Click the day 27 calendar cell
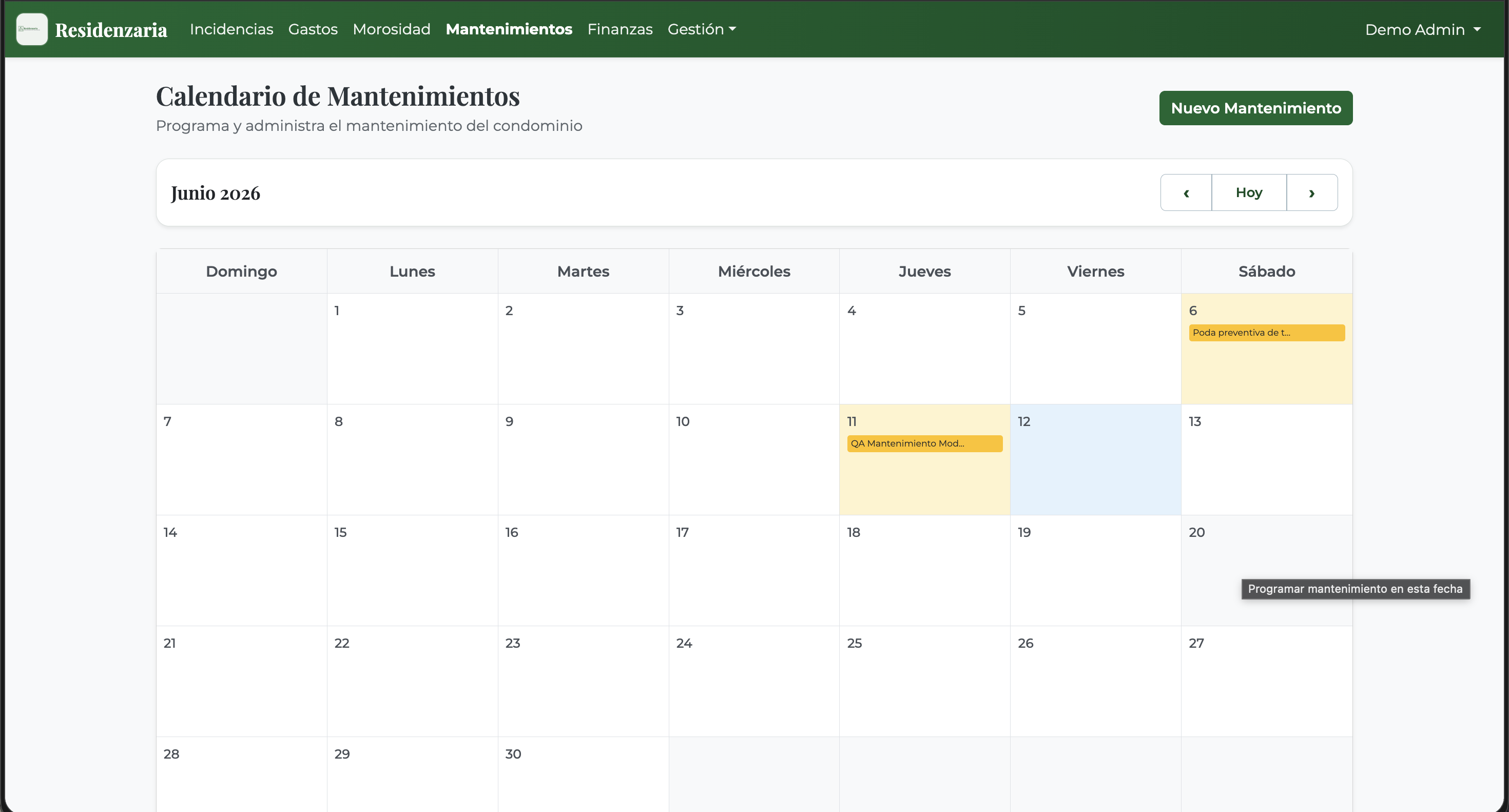 point(1267,681)
